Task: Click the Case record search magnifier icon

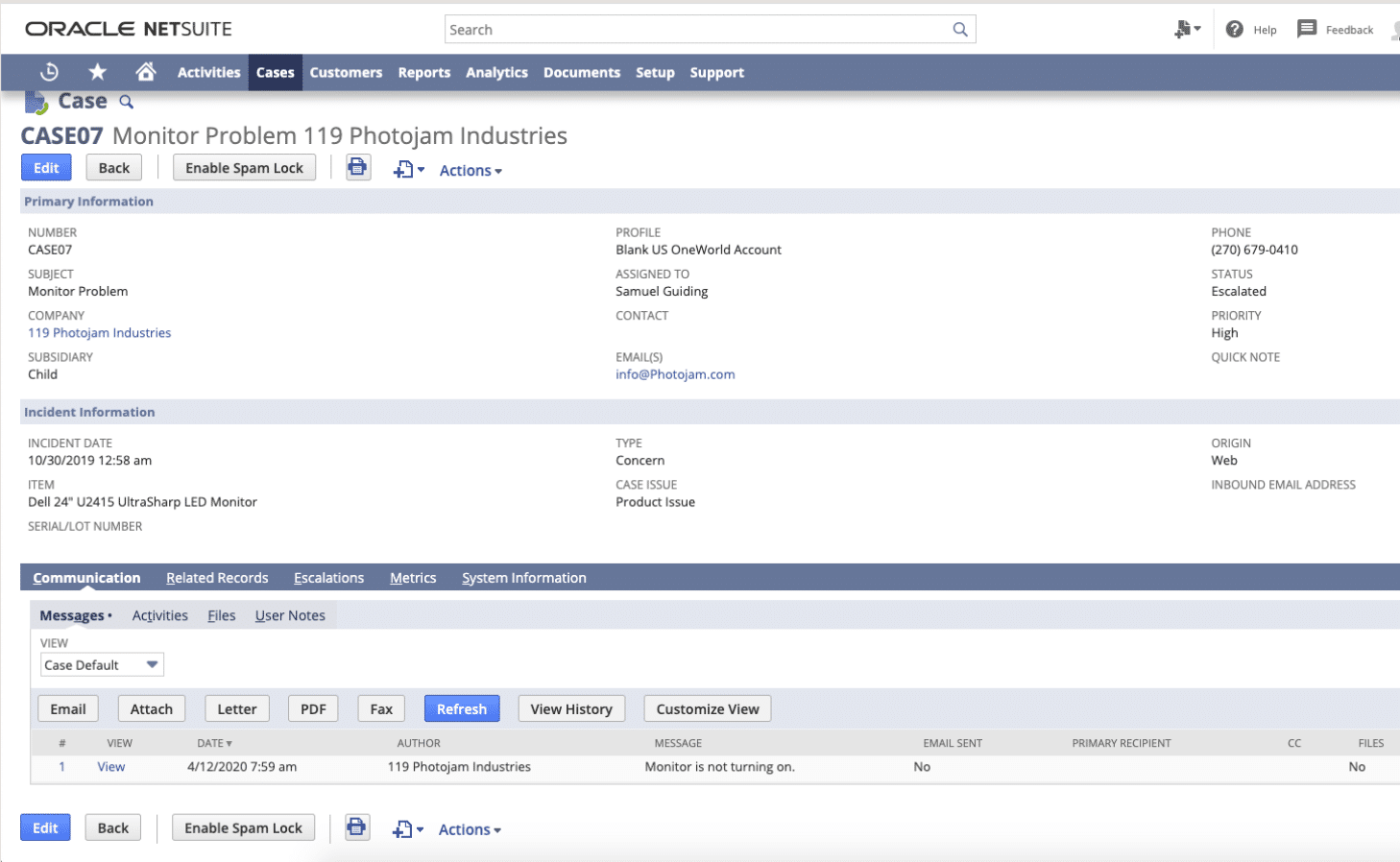Action: point(126,102)
